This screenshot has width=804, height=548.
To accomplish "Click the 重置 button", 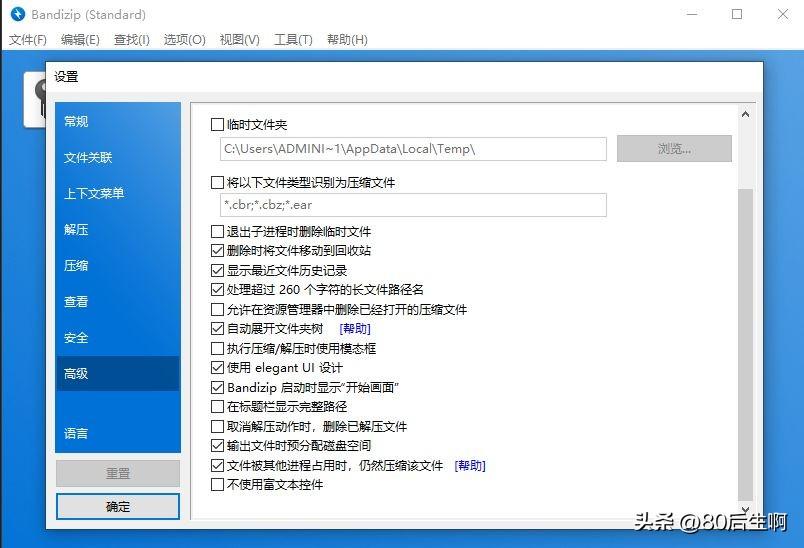I will click(118, 473).
